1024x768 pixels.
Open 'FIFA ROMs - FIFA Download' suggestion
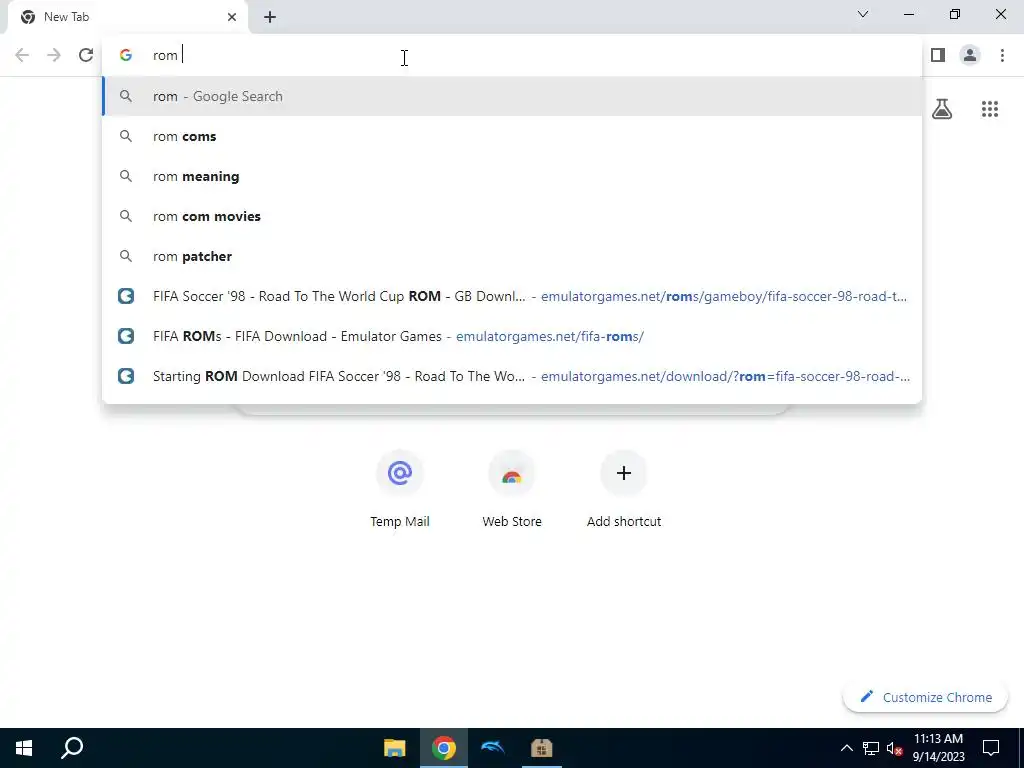[512, 336]
